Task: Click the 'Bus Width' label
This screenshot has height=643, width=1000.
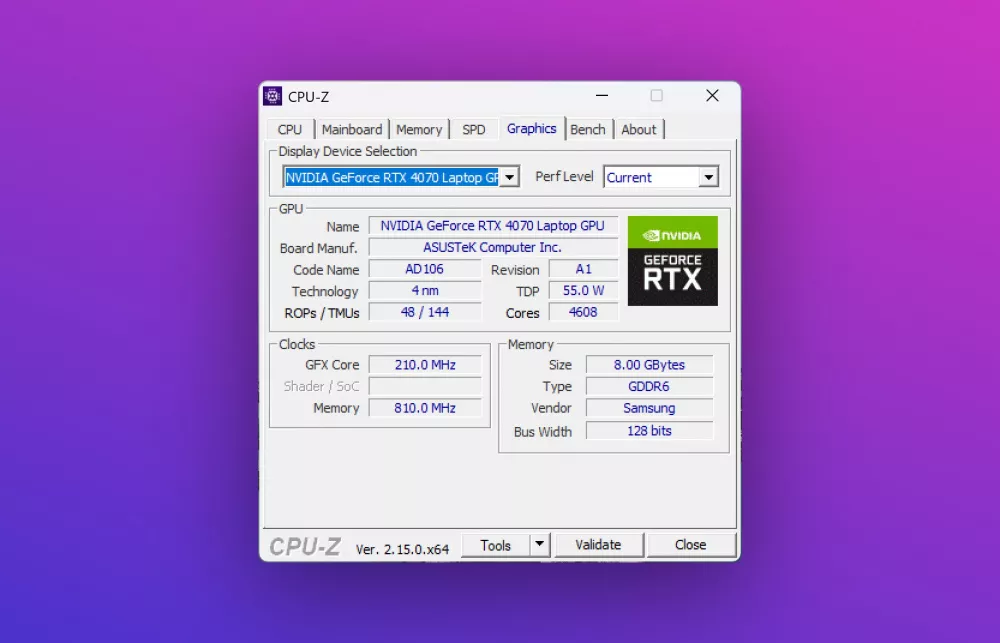Action: coord(543,432)
